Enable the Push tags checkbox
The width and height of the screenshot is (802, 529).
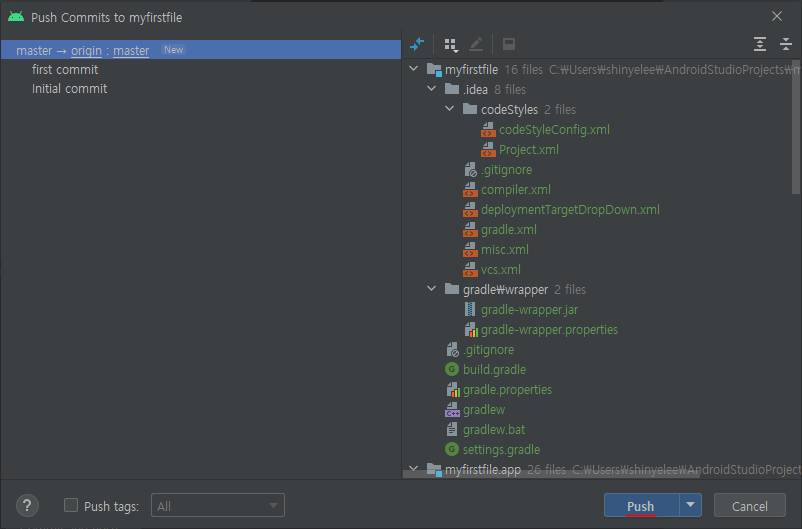pyautogui.click(x=71, y=505)
